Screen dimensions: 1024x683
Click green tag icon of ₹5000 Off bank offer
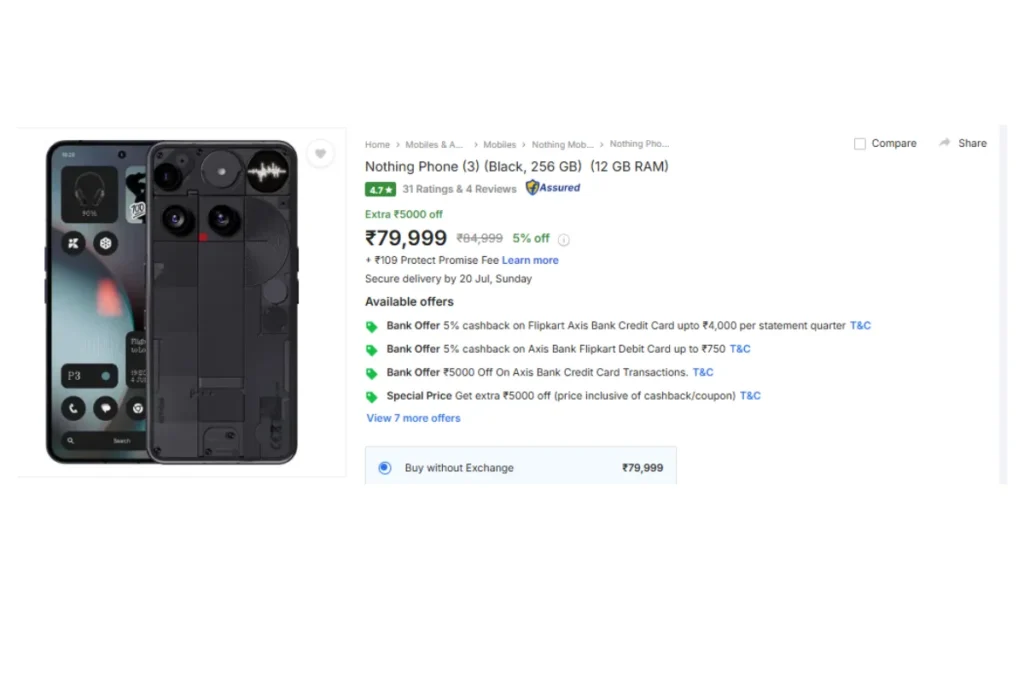click(x=372, y=373)
